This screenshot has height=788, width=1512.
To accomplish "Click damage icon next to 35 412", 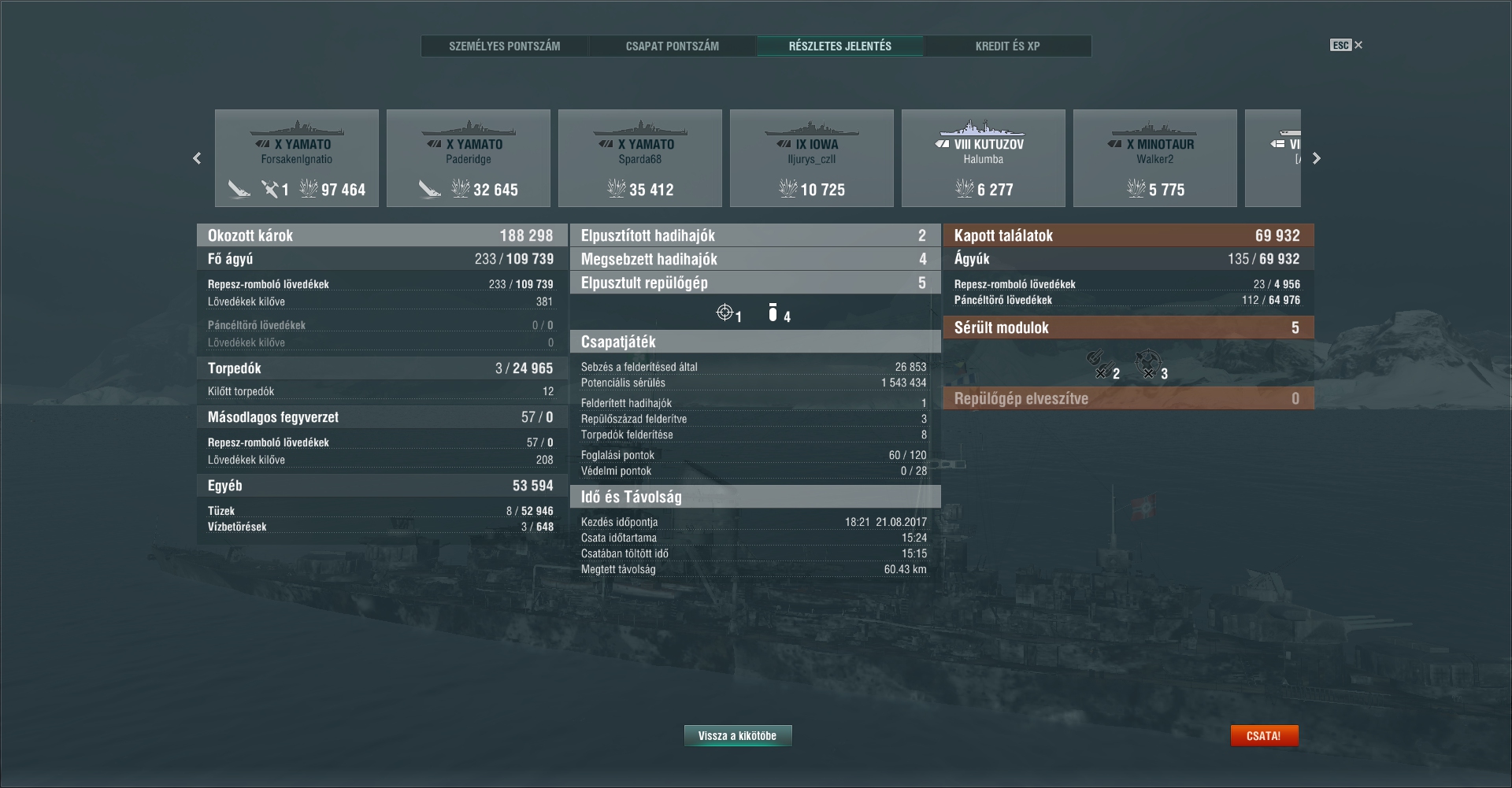I will click(x=617, y=189).
